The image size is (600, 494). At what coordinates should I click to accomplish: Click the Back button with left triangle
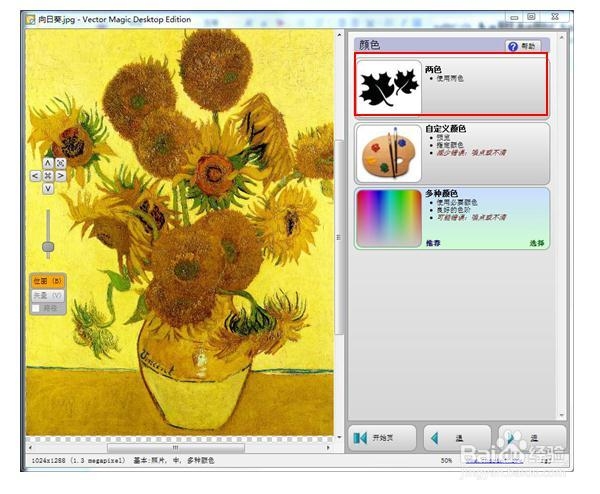pos(457,438)
